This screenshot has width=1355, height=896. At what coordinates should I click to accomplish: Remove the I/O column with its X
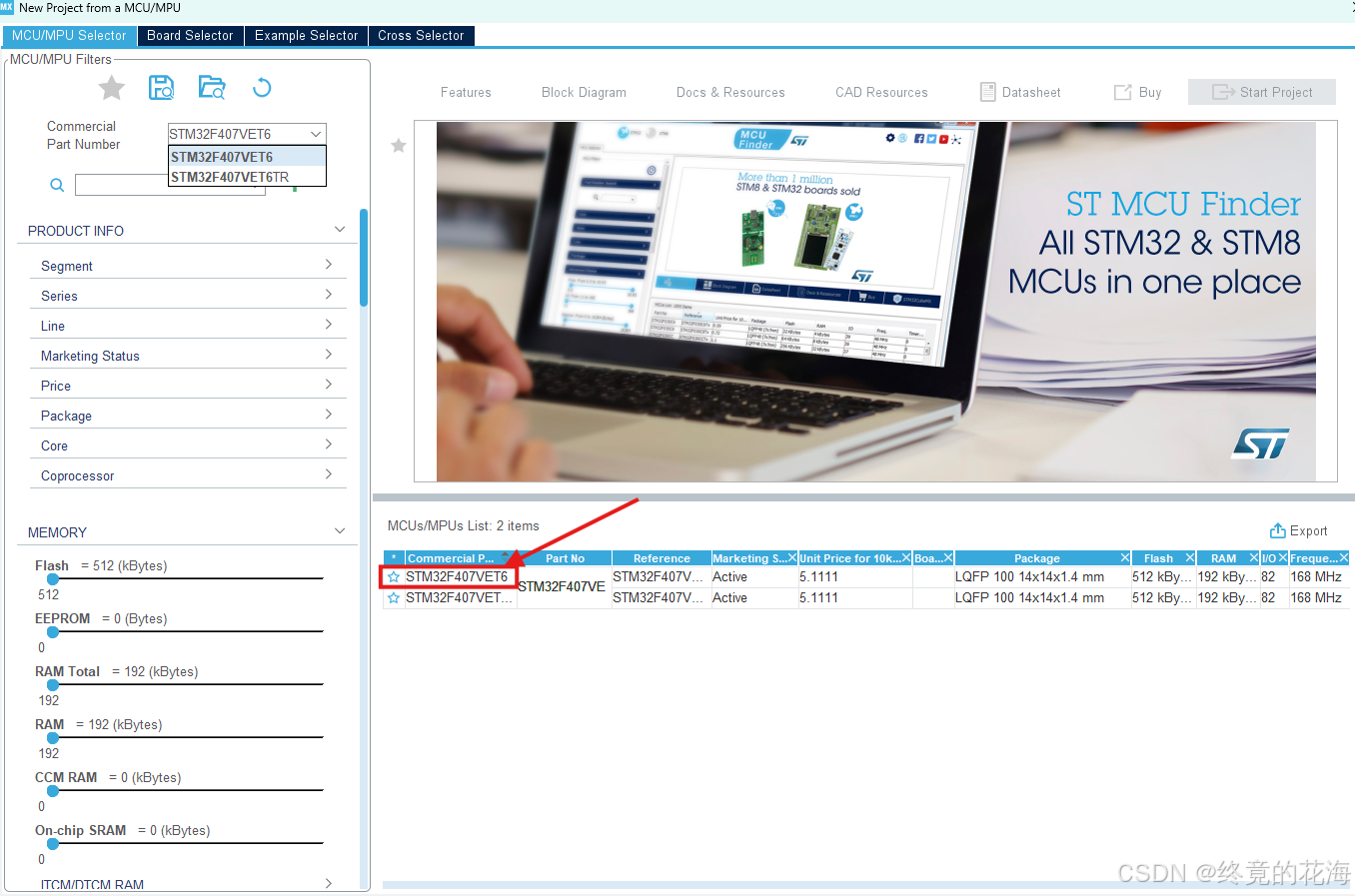click(1283, 558)
